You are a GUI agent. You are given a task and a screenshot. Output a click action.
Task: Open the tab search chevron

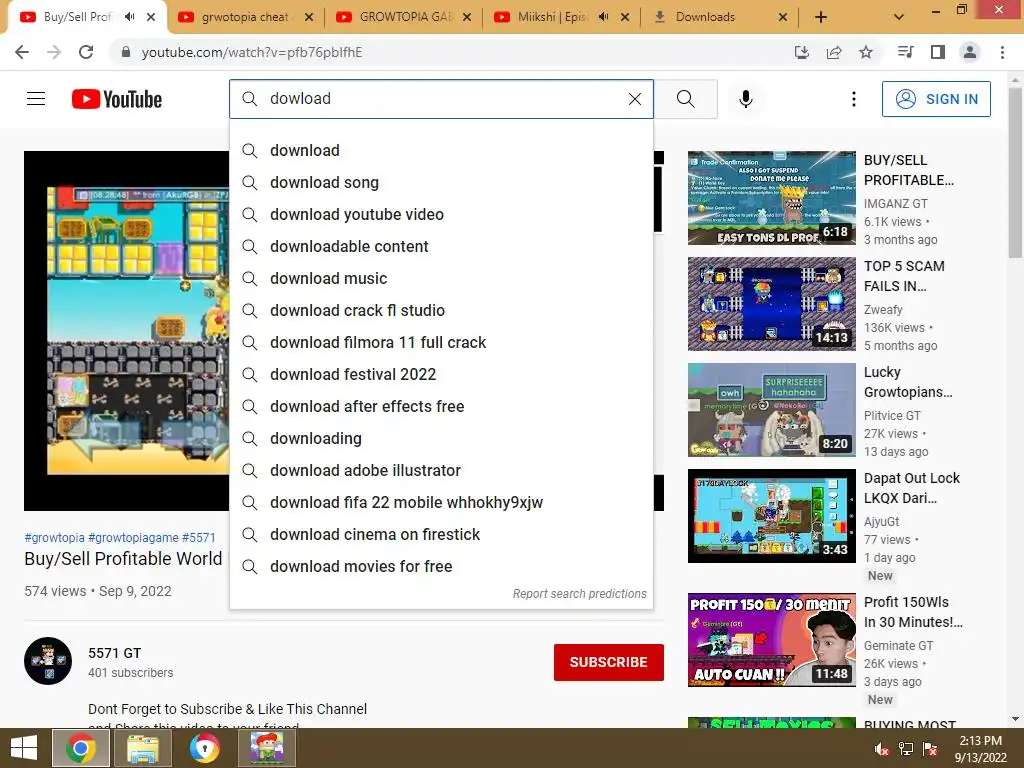coord(899,17)
